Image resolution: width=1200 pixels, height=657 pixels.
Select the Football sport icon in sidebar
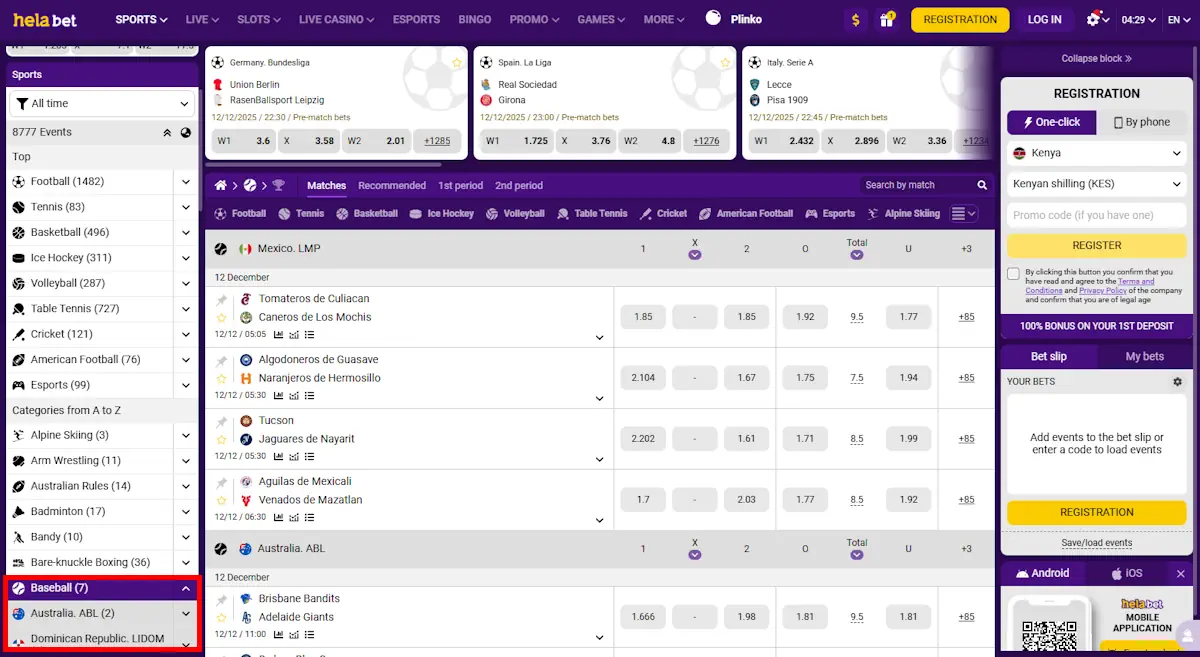click(x=20, y=182)
